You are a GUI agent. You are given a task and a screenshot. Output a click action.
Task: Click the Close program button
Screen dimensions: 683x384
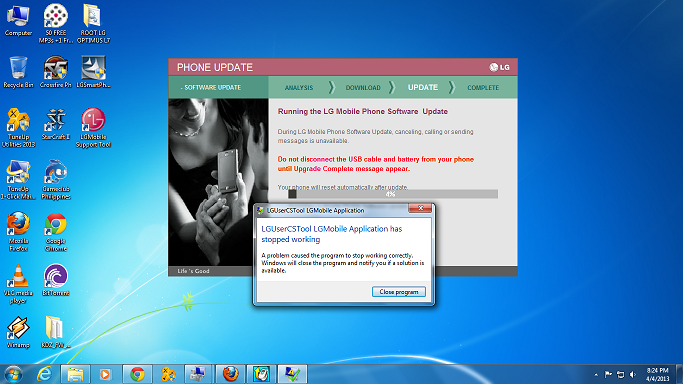tap(399, 292)
